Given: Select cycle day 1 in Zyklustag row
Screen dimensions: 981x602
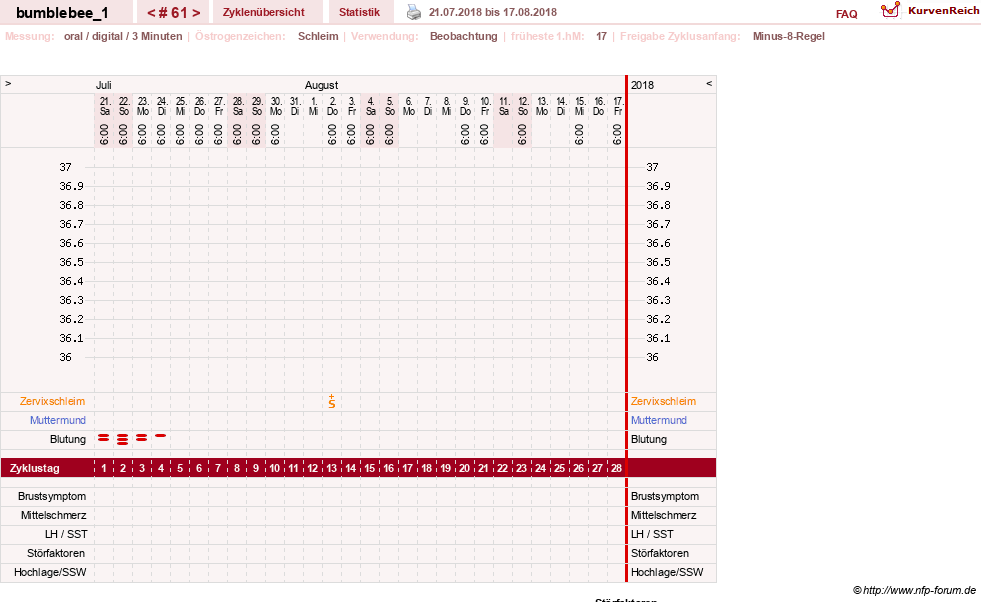Looking at the screenshot, I should (x=104, y=468).
